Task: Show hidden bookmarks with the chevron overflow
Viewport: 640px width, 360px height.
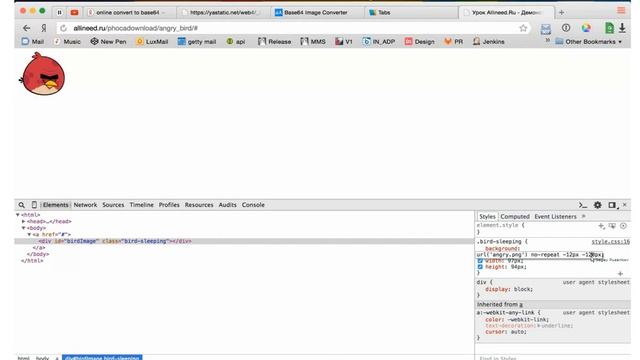Action: point(548,40)
